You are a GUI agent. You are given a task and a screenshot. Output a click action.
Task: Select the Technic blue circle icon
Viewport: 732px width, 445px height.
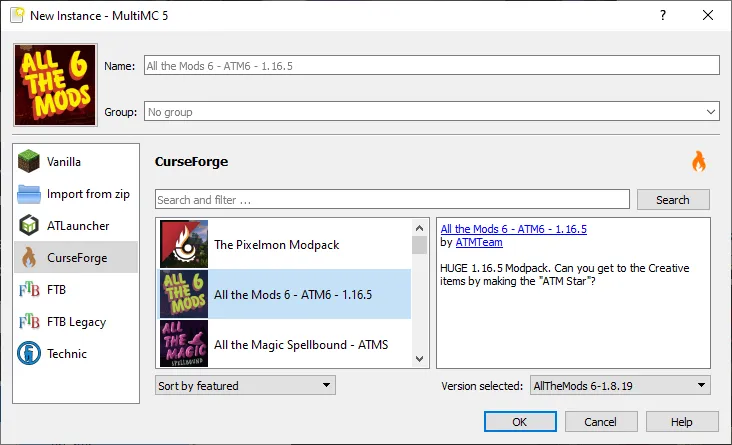pos(29,353)
